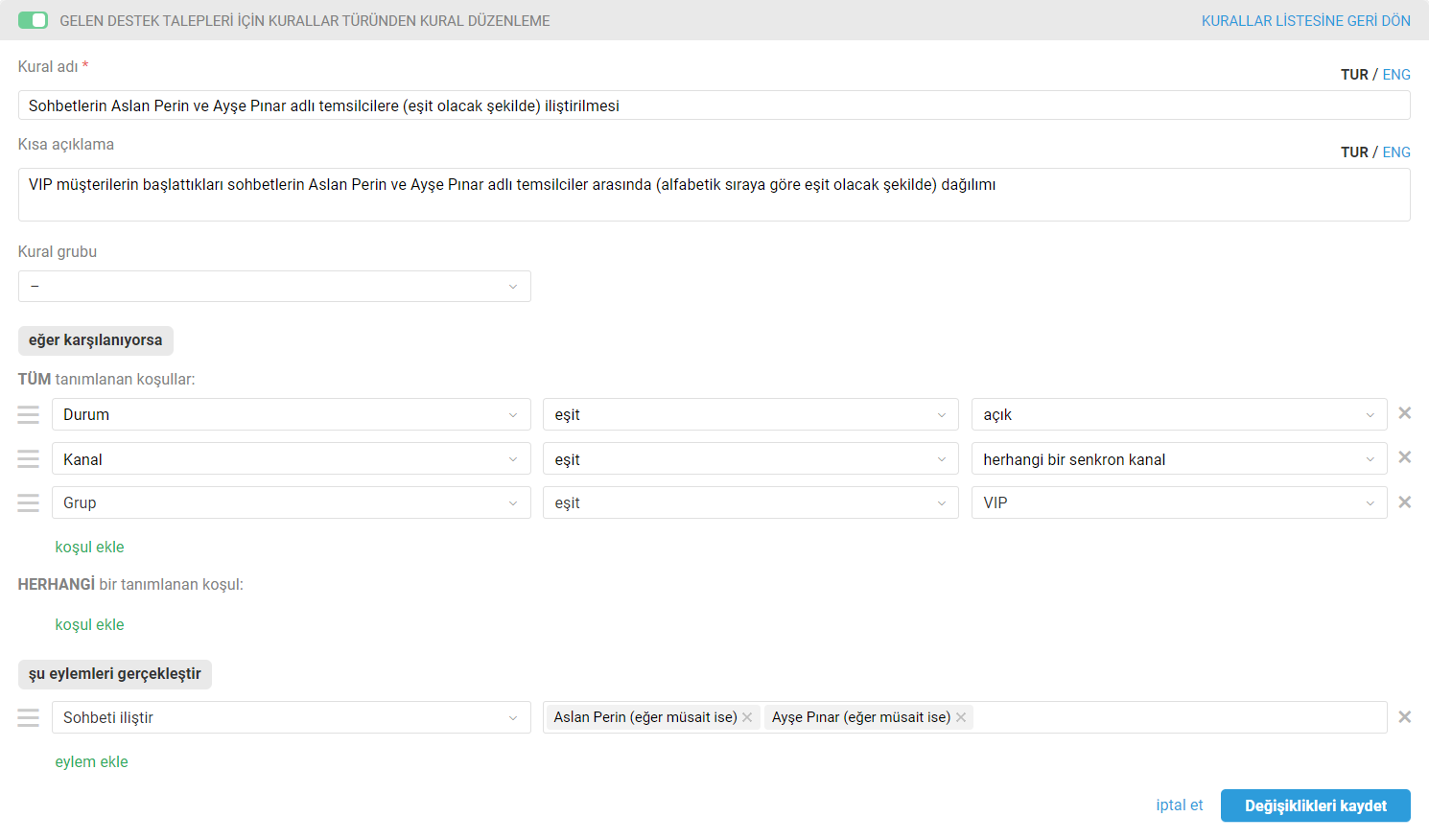Click the Kural adı input field
The height and width of the screenshot is (840, 1429).
714,105
